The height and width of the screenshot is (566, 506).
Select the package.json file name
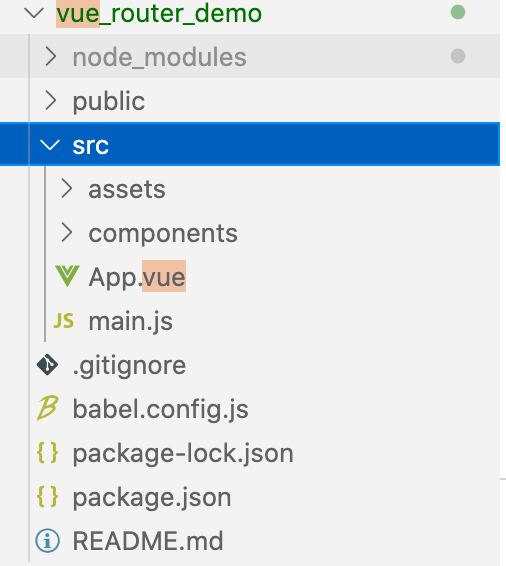coord(152,497)
